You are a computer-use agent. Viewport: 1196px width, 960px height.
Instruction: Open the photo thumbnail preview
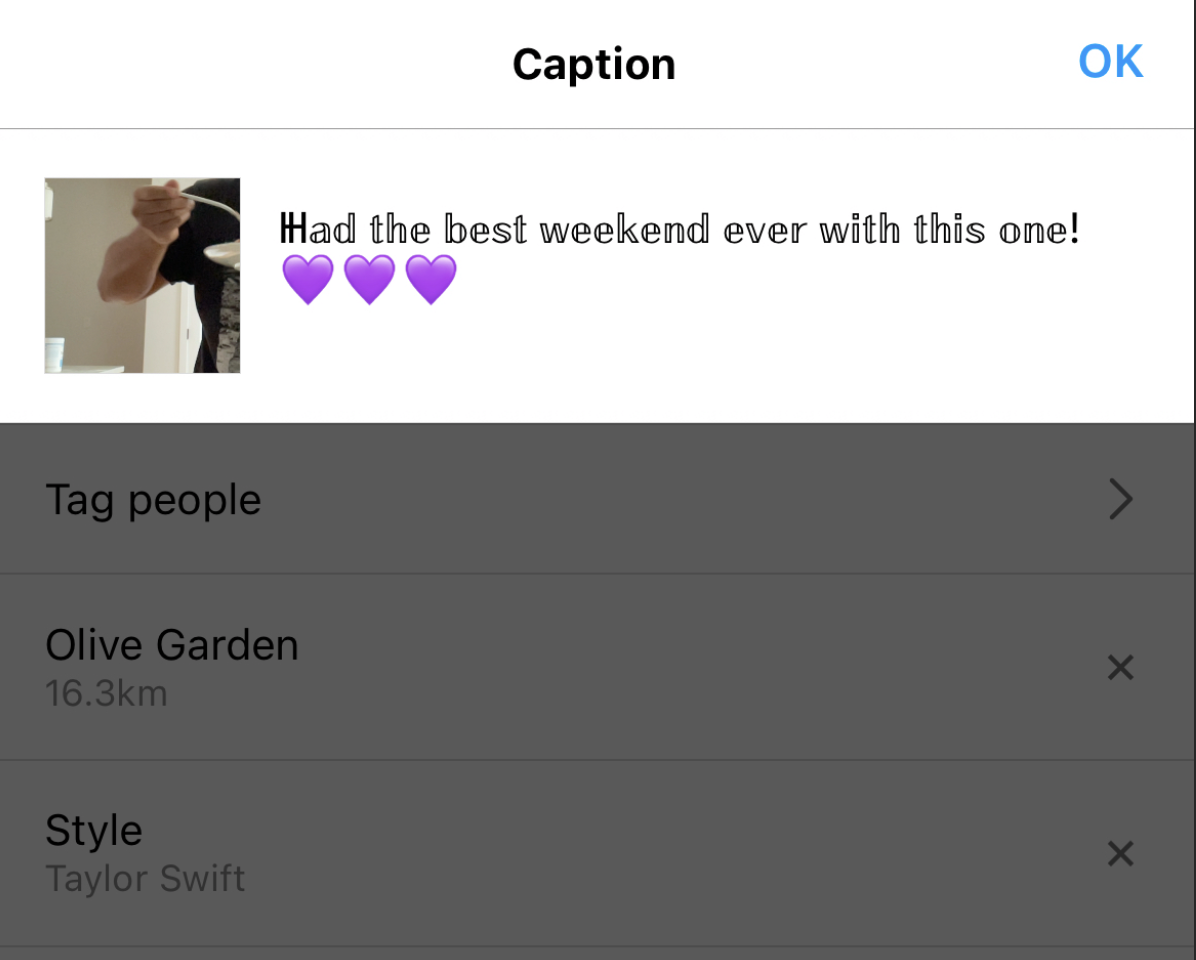[142, 275]
